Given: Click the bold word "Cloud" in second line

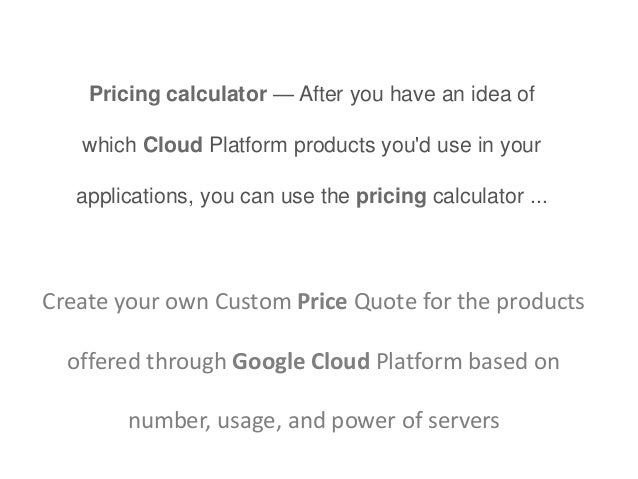Looking at the screenshot, I should (173, 145).
